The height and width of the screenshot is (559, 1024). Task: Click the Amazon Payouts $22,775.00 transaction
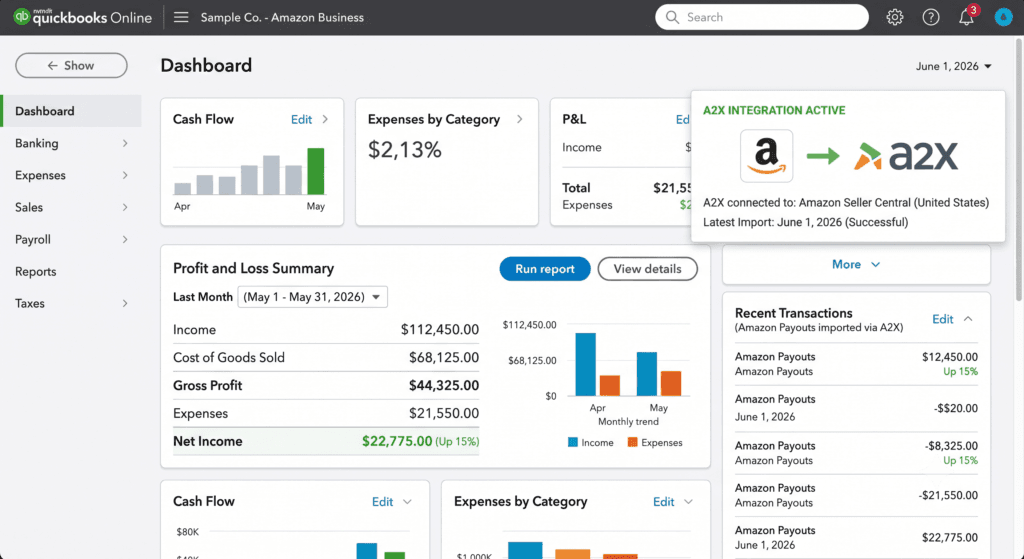pyautogui.click(x=856, y=537)
